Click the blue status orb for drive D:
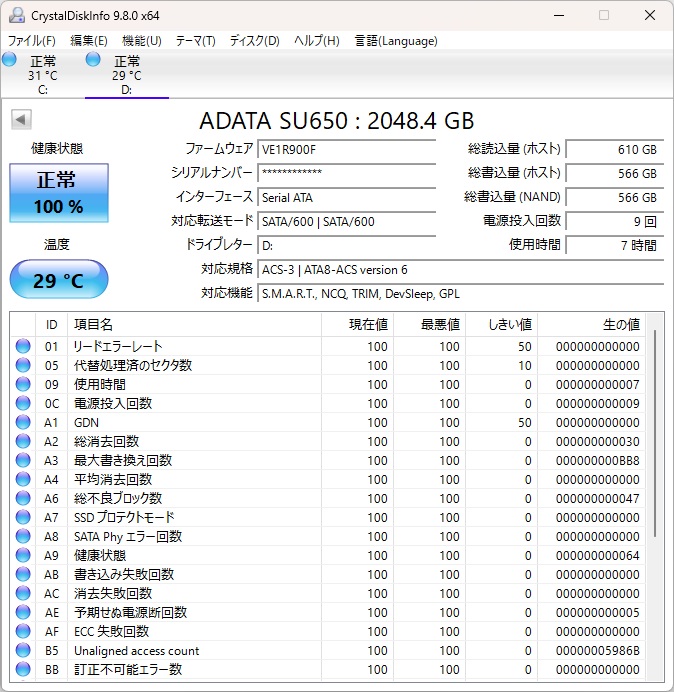The width and height of the screenshot is (674, 692). pyautogui.click(x=93, y=59)
